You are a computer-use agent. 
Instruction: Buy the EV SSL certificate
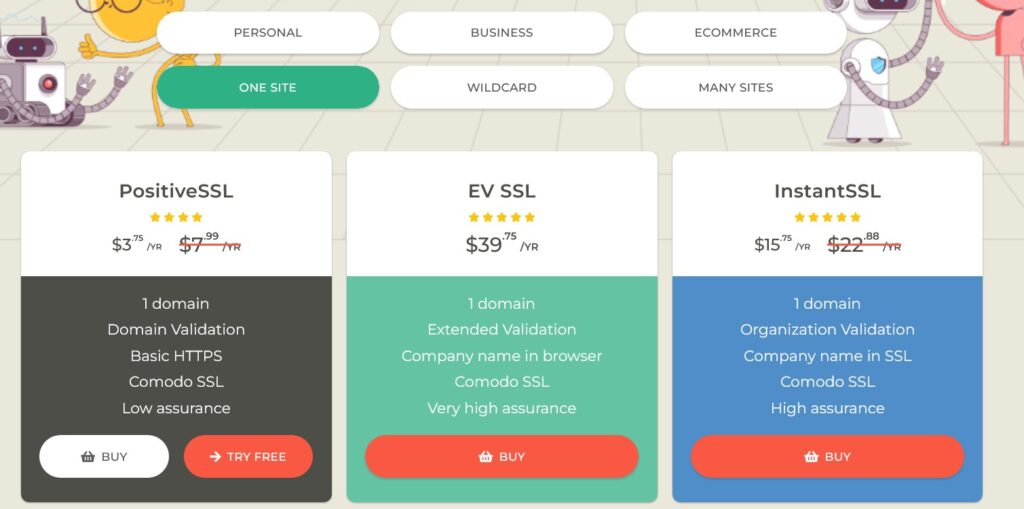502,457
